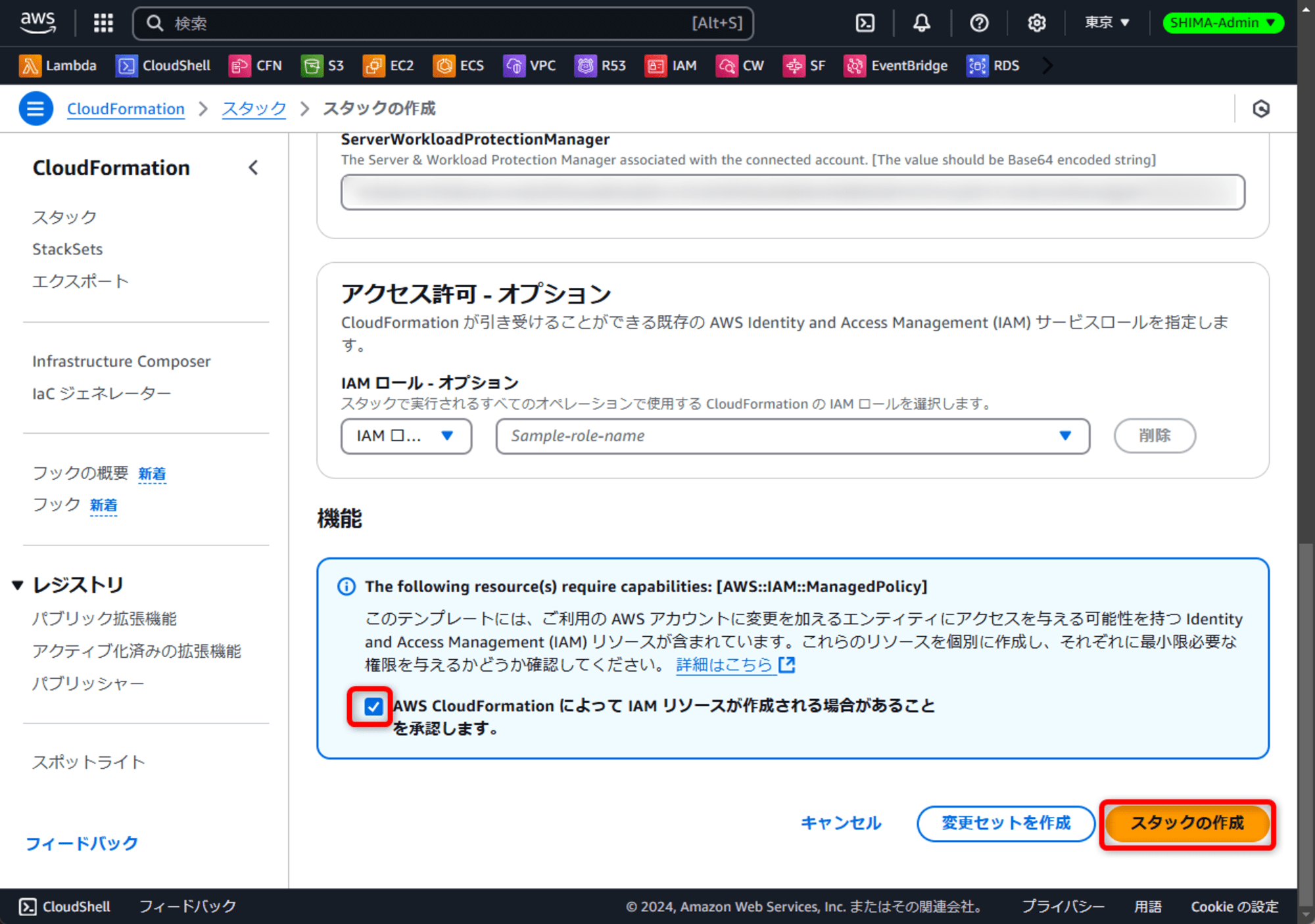
Task: Open 用語 in the footer
Action: tap(1147, 906)
